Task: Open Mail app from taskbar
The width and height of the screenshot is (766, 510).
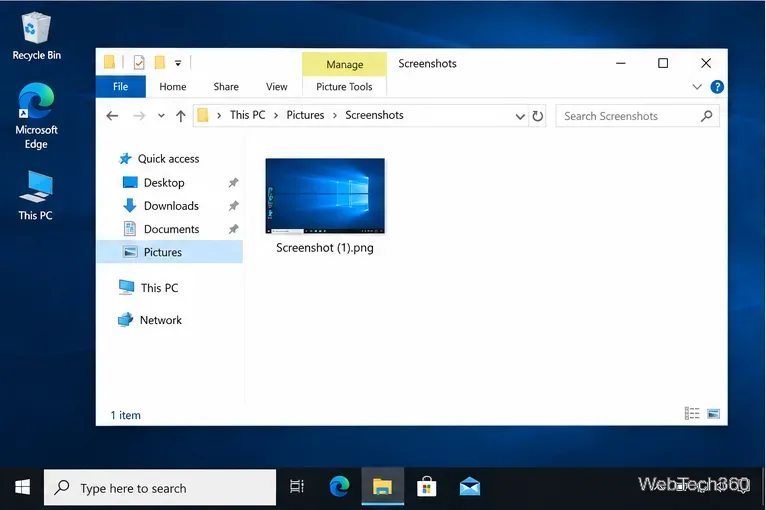Action: [469, 487]
